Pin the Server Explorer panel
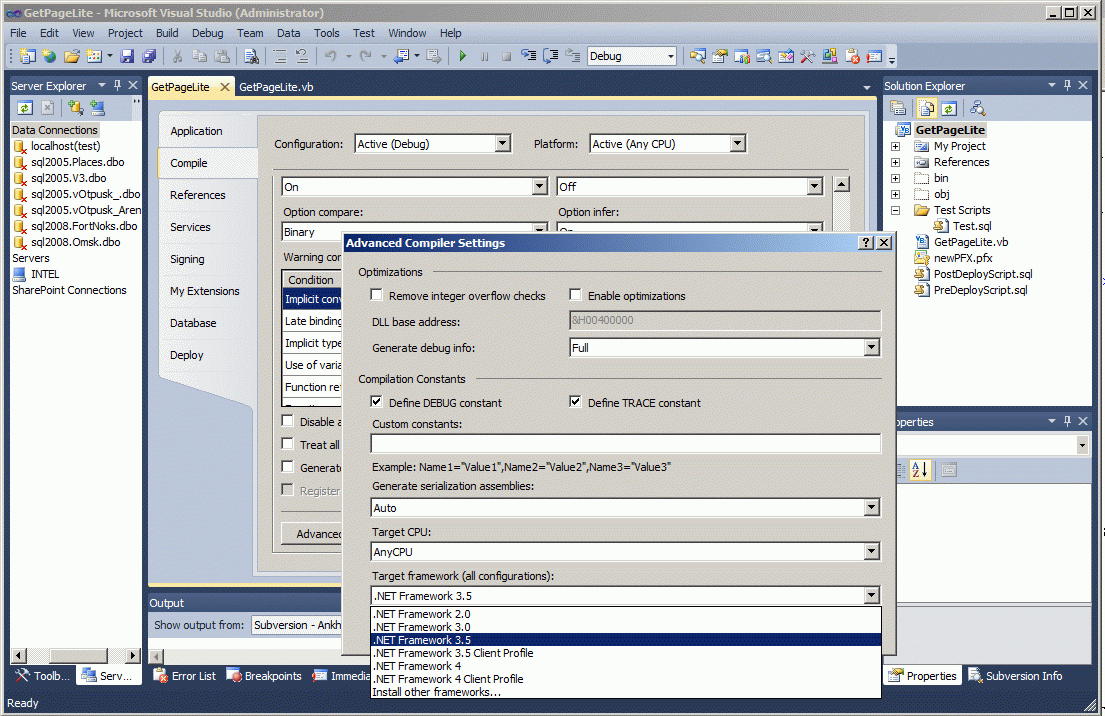The image size is (1105, 716). (x=117, y=85)
